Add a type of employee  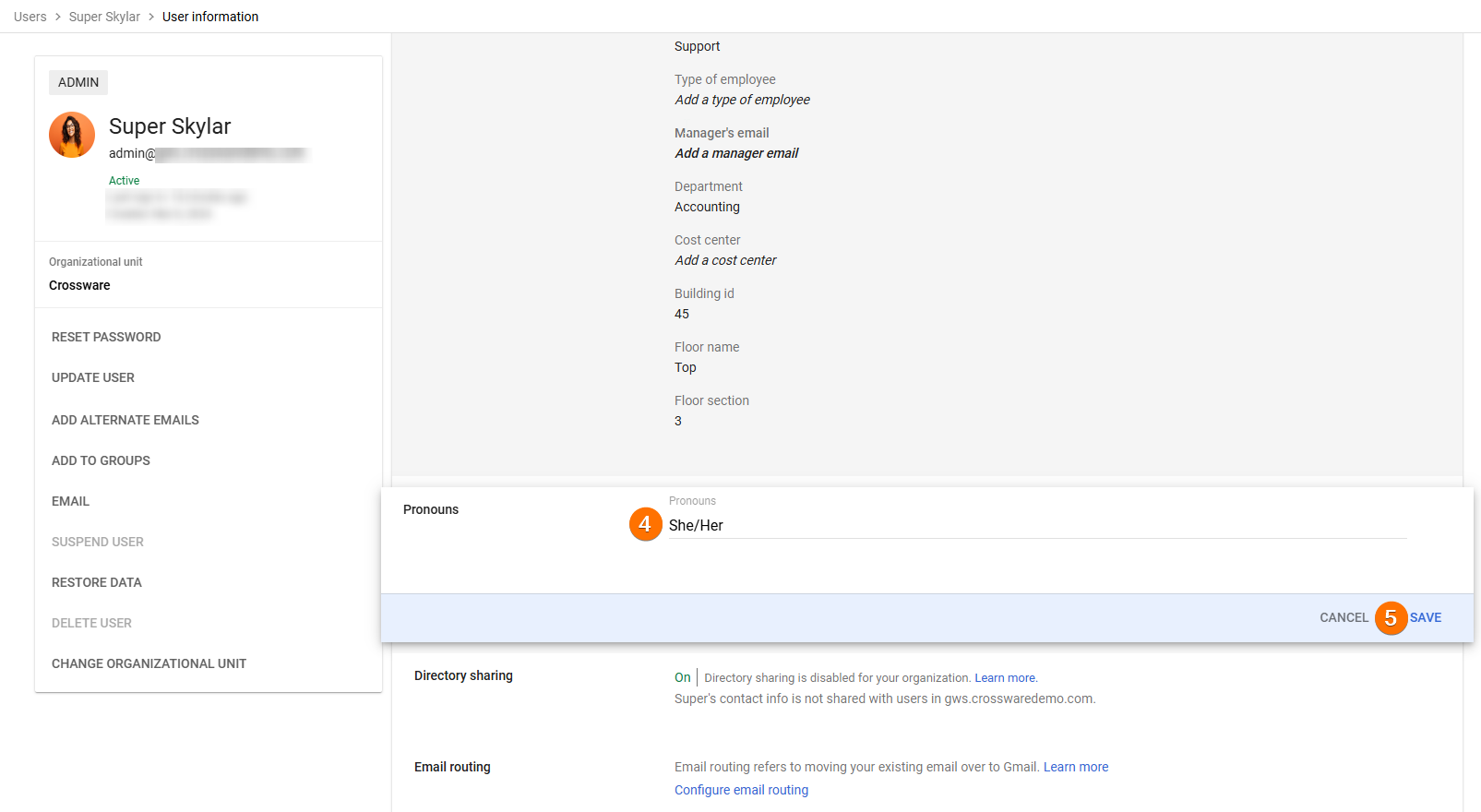742,100
